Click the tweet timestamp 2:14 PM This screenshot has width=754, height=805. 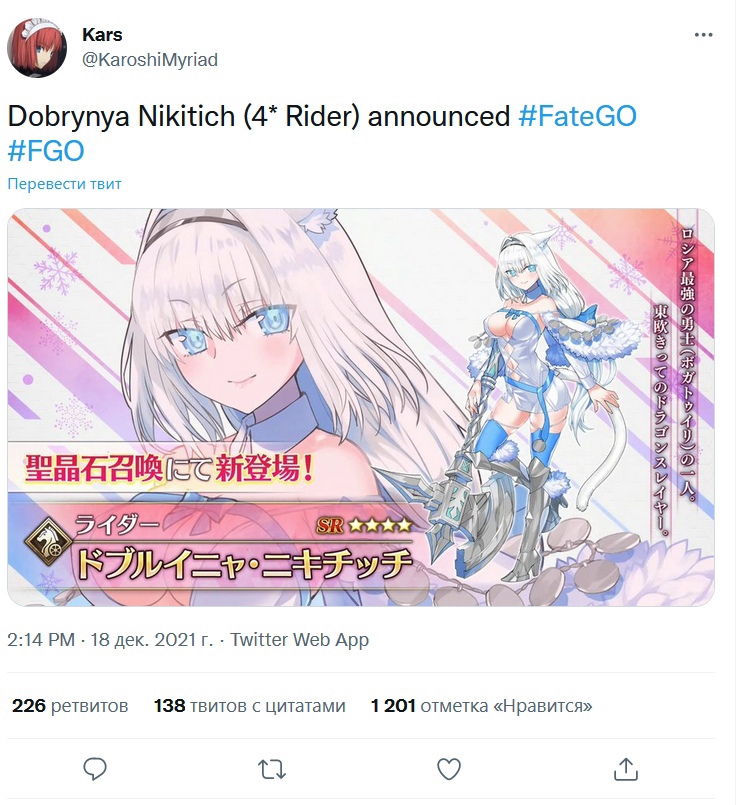pyautogui.click(x=41, y=640)
